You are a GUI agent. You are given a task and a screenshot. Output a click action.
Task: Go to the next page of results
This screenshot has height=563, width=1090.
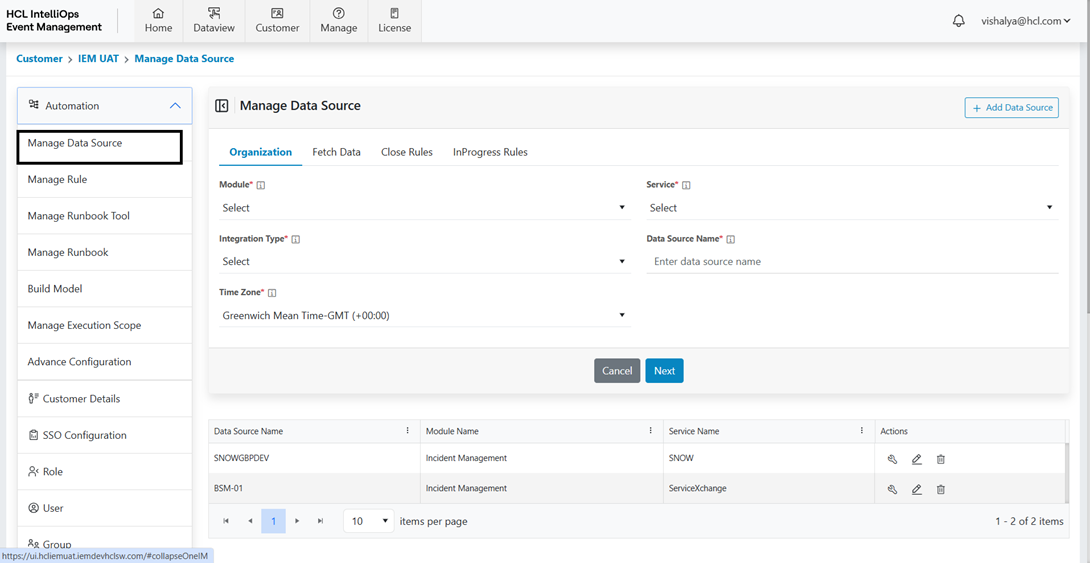click(297, 521)
